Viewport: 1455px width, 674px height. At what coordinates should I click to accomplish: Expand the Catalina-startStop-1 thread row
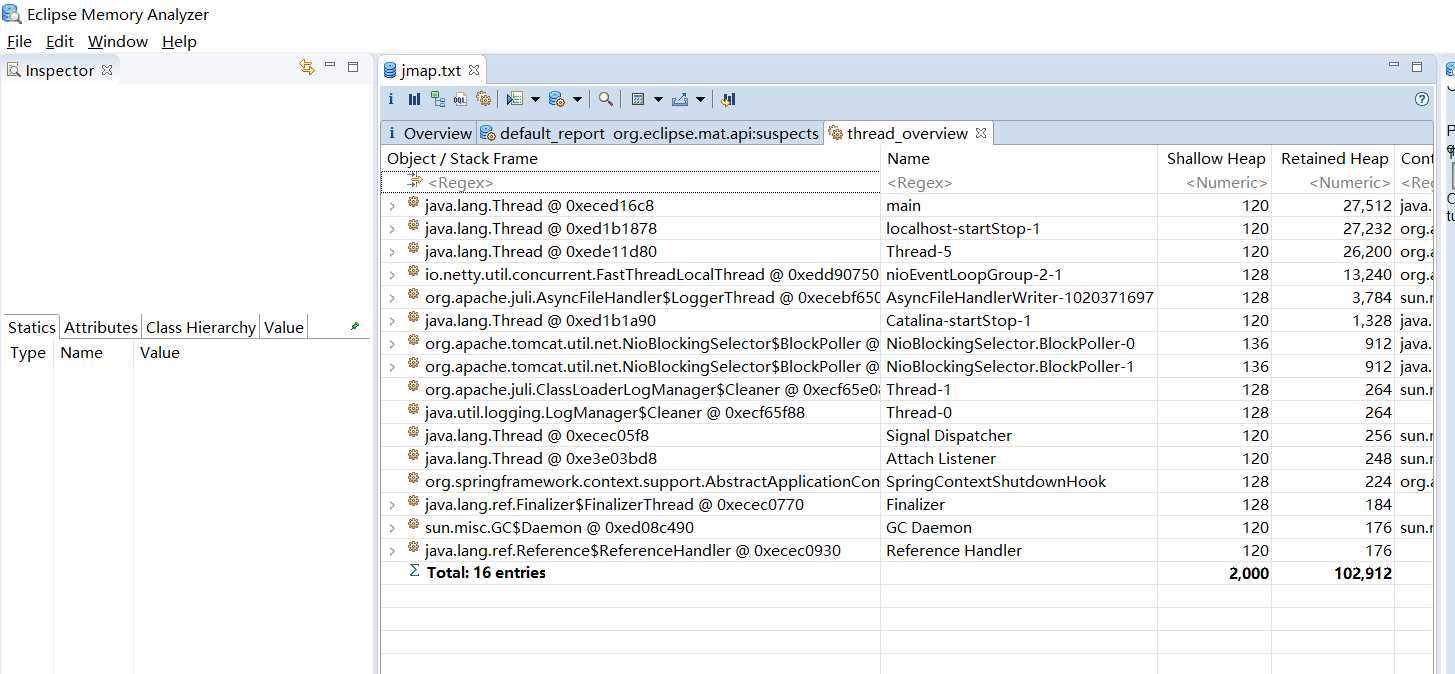click(x=392, y=321)
